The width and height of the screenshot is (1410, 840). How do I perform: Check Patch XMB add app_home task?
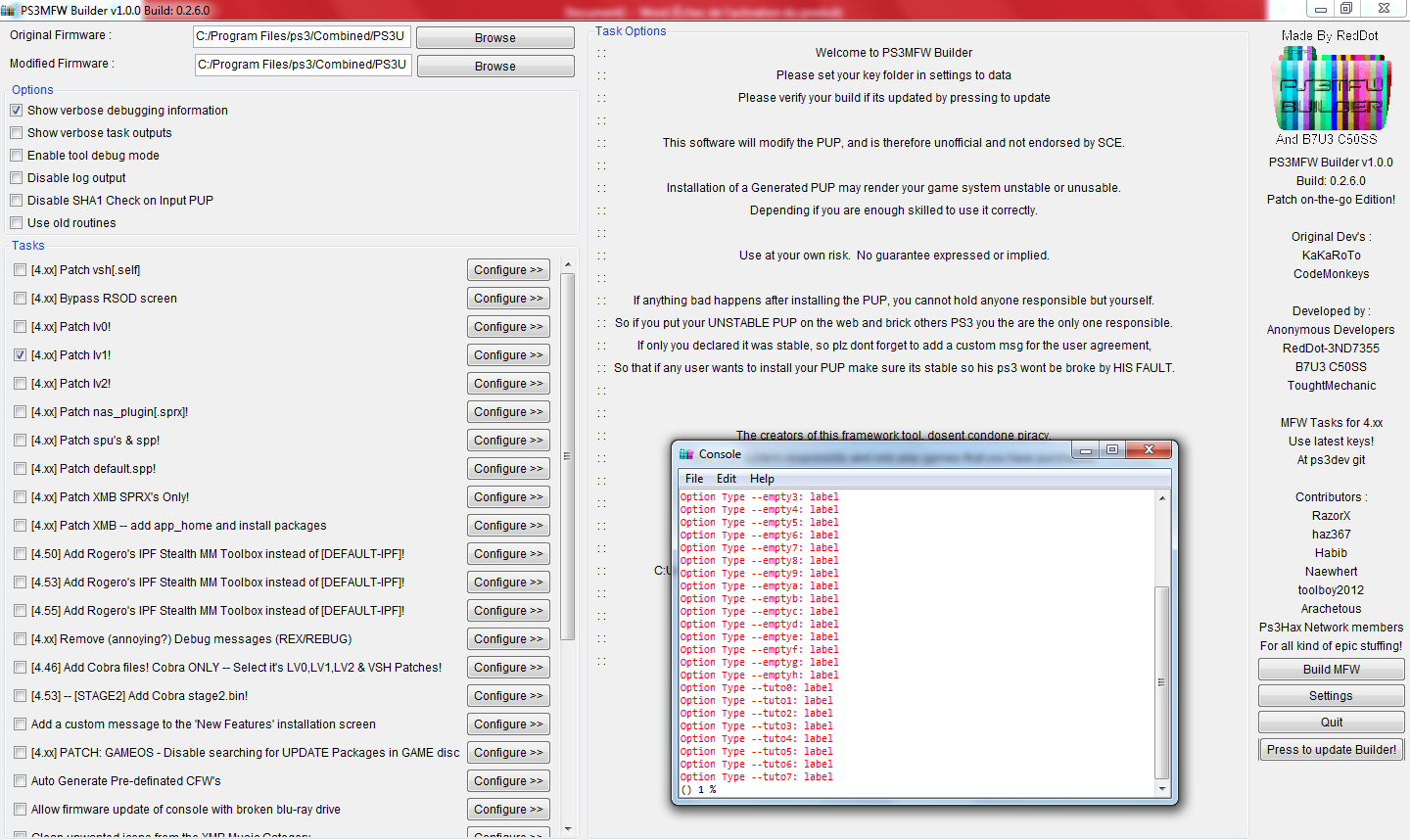21,526
